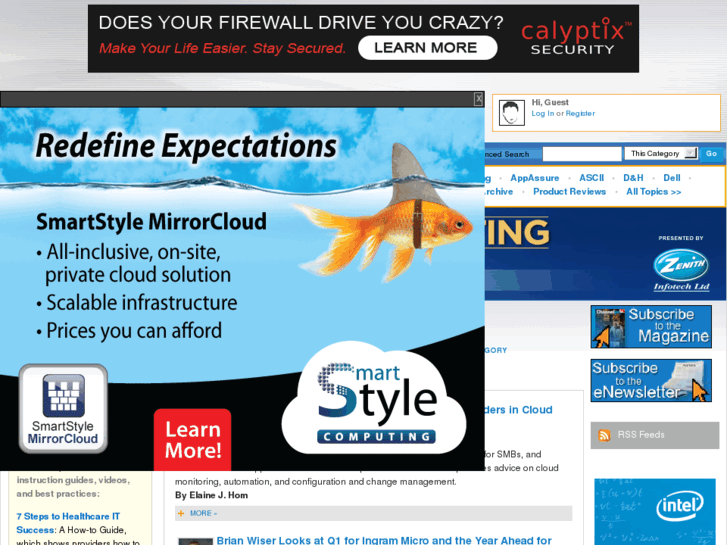This screenshot has width=727, height=545.
Task: Focus the search input field
Action: [x=582, y=154]
